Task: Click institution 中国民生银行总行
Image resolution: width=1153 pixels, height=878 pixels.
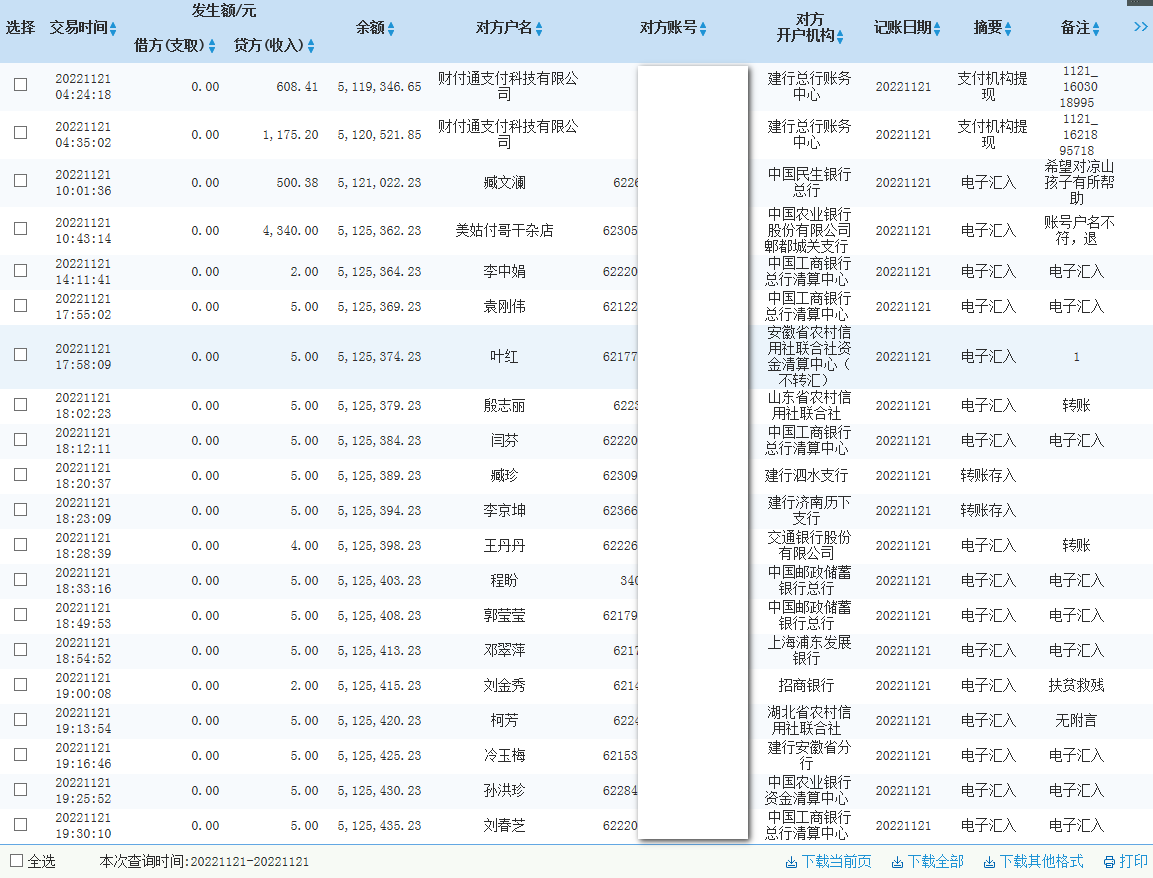Action: pyautogui.click(x=809, y=182)
